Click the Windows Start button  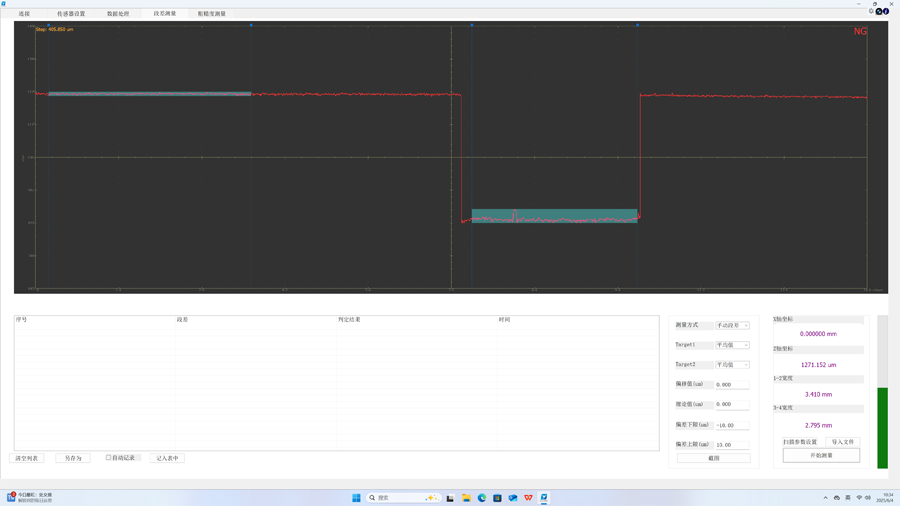pos(356,498)
